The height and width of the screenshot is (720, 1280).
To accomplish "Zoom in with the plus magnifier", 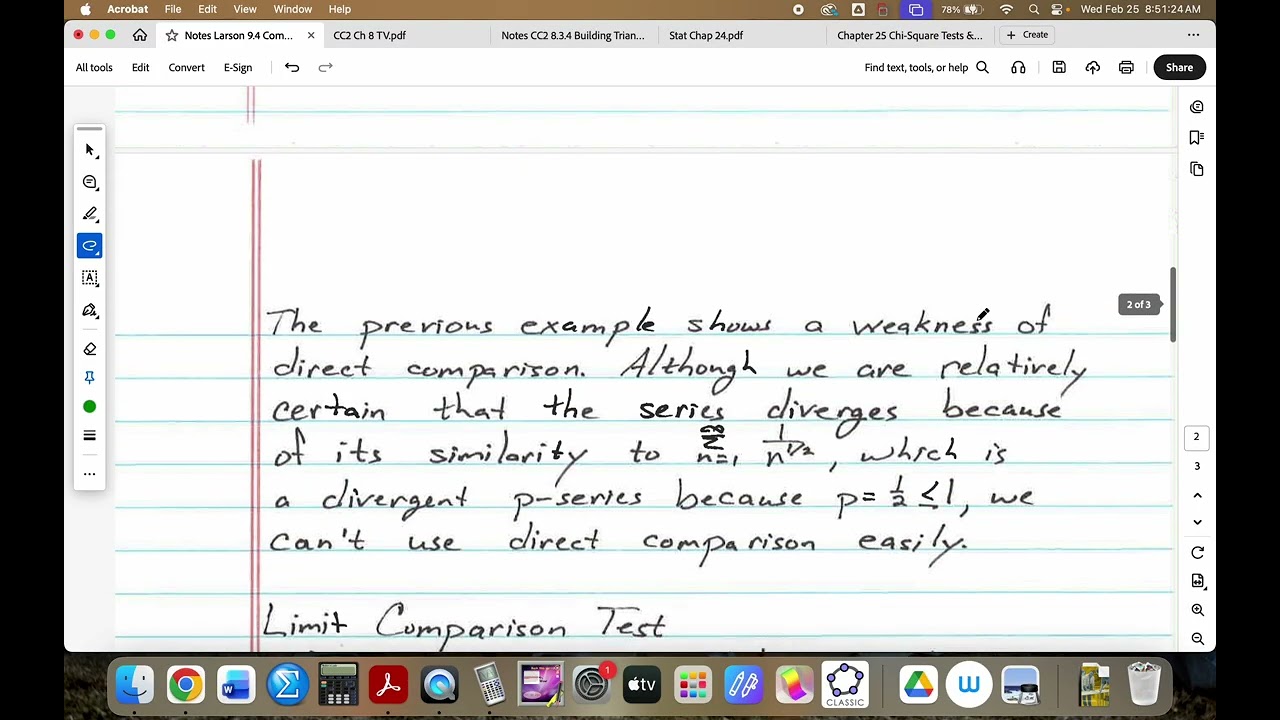I will tap(1197, 610).
